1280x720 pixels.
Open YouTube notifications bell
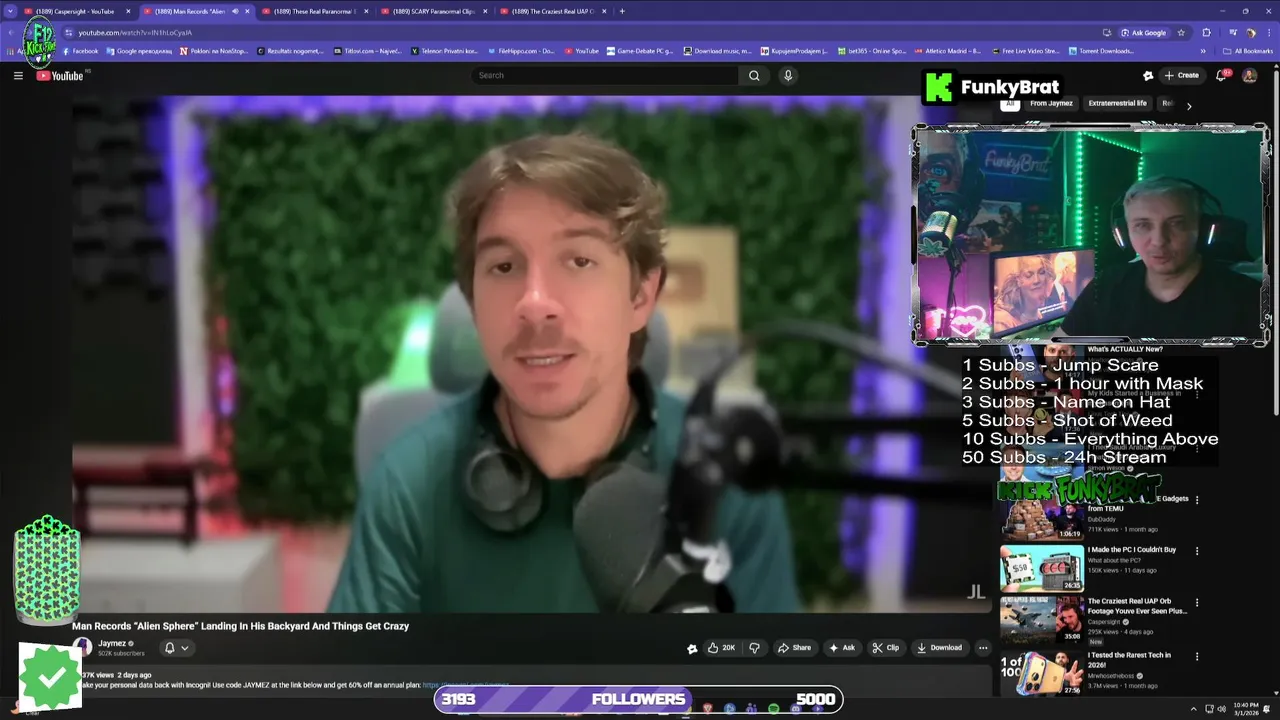coord(1222,75)
